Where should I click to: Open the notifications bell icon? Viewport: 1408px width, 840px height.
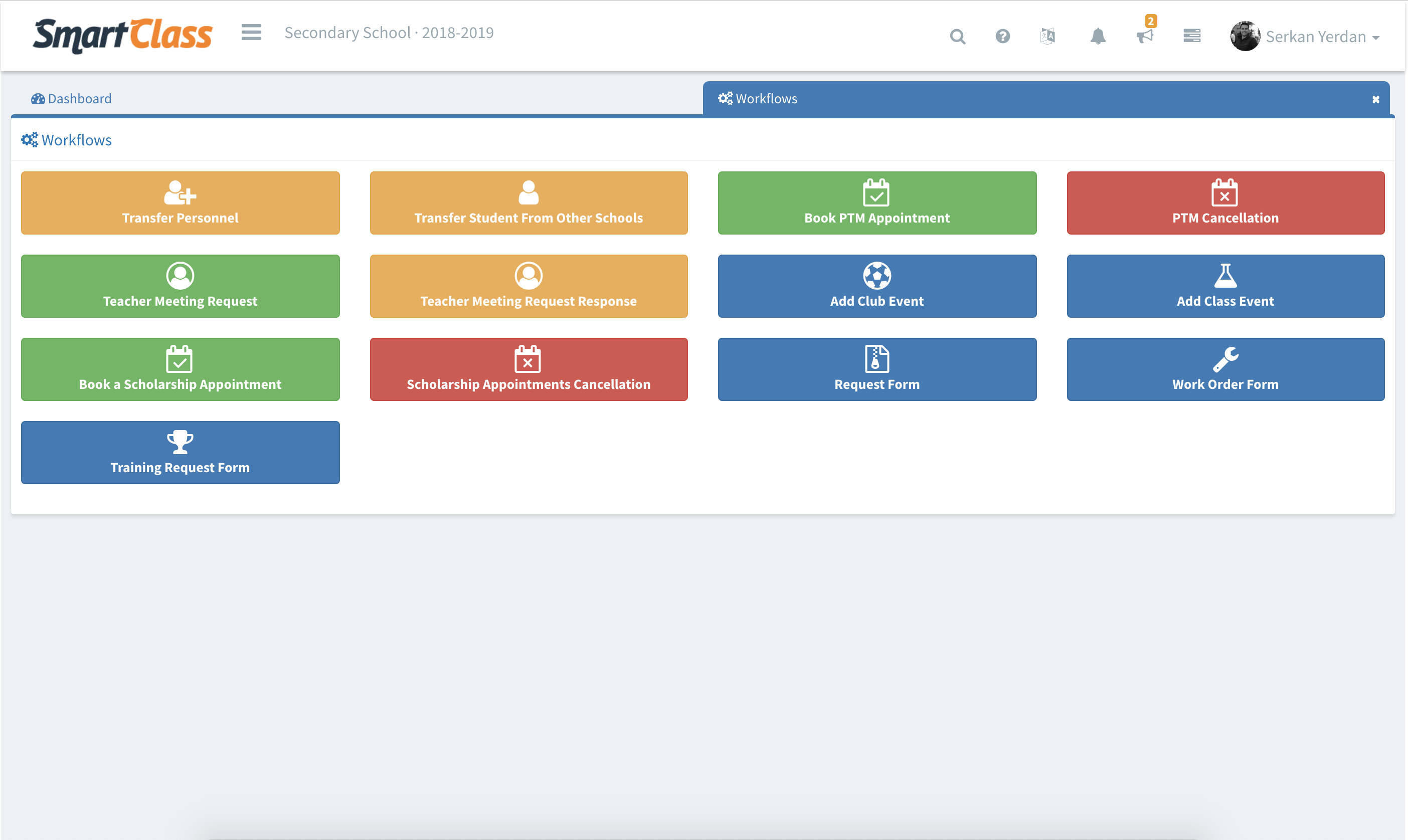click(1098, 37)
